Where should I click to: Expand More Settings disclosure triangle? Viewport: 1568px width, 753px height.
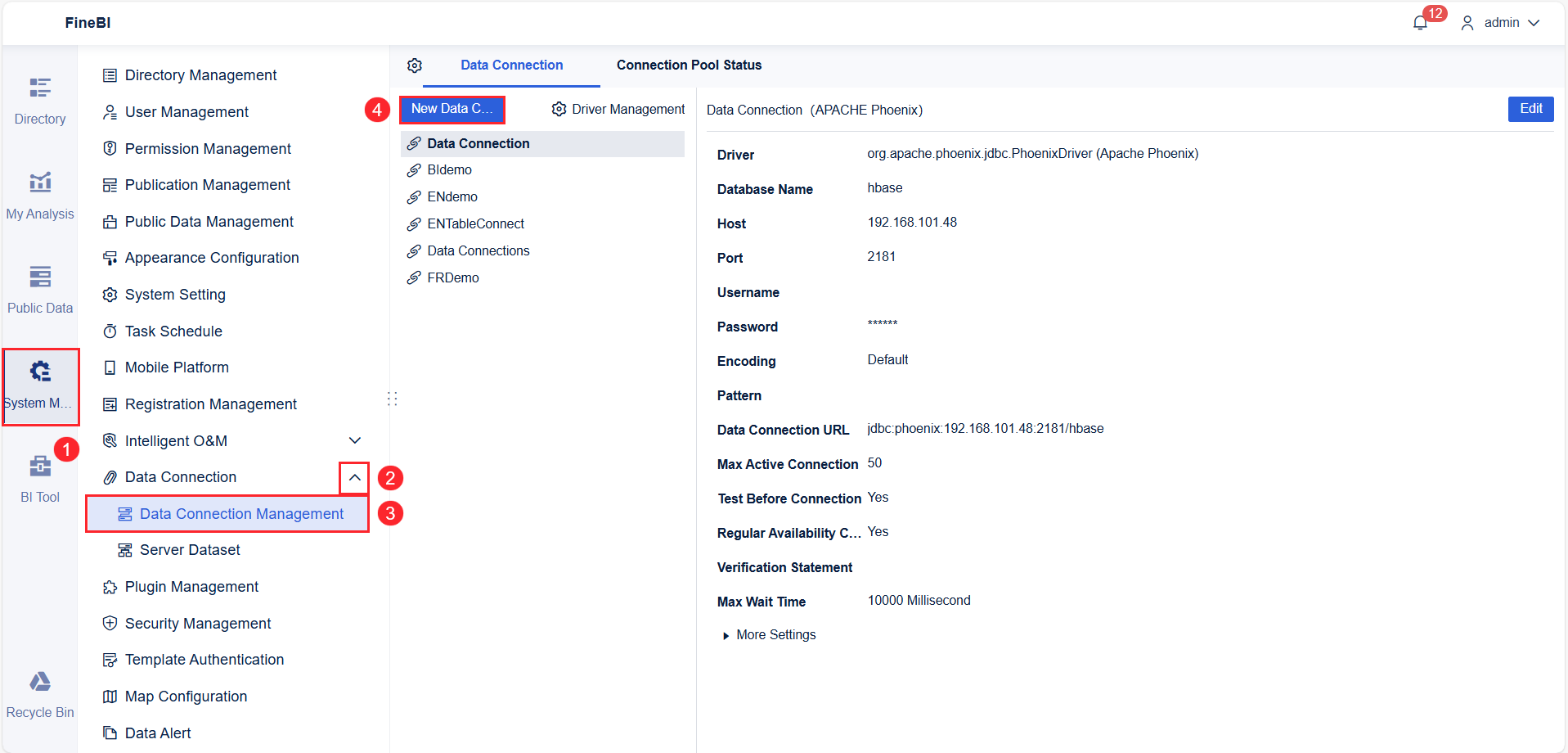[726, 636]
